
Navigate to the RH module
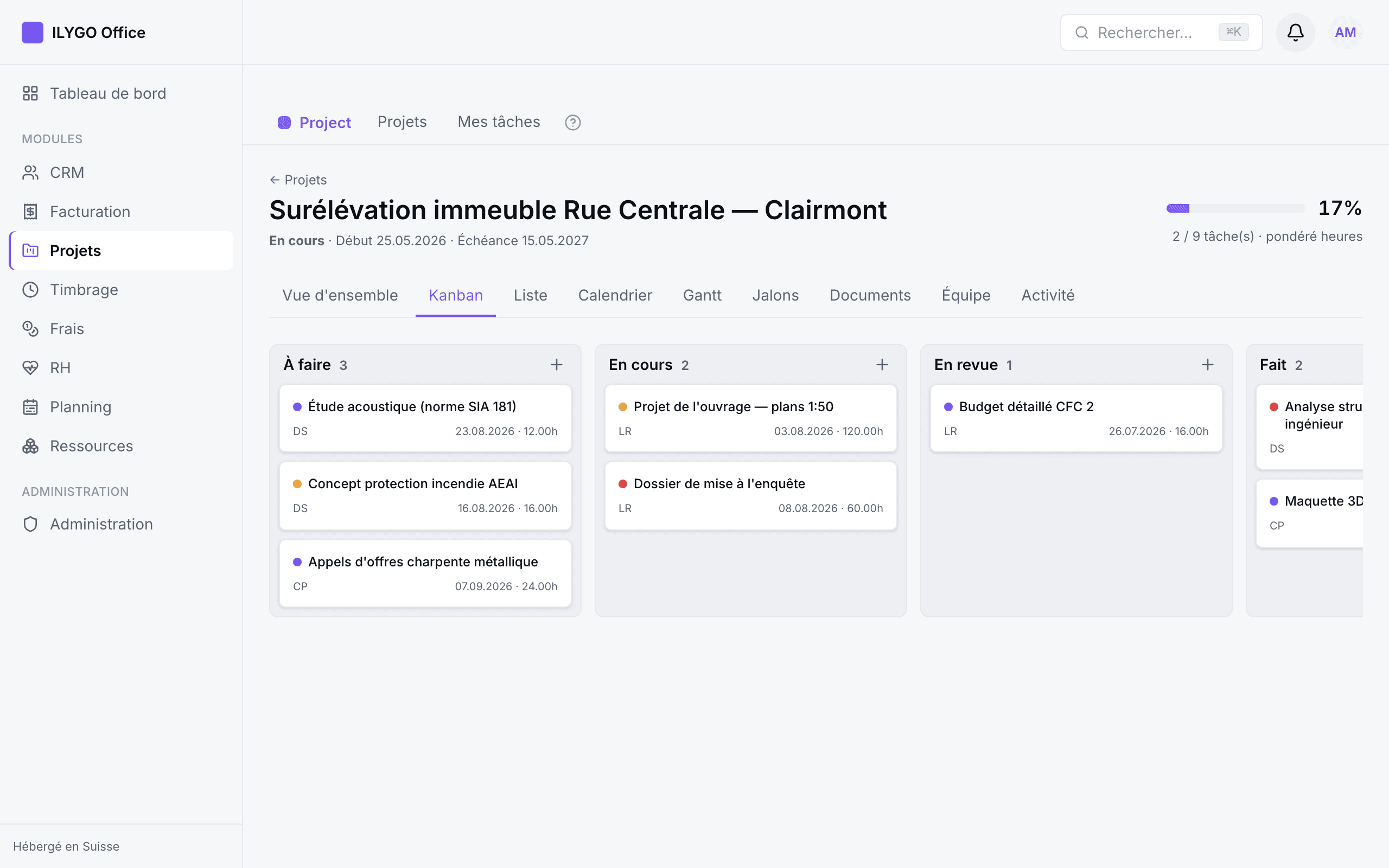[x=121, y=368]
